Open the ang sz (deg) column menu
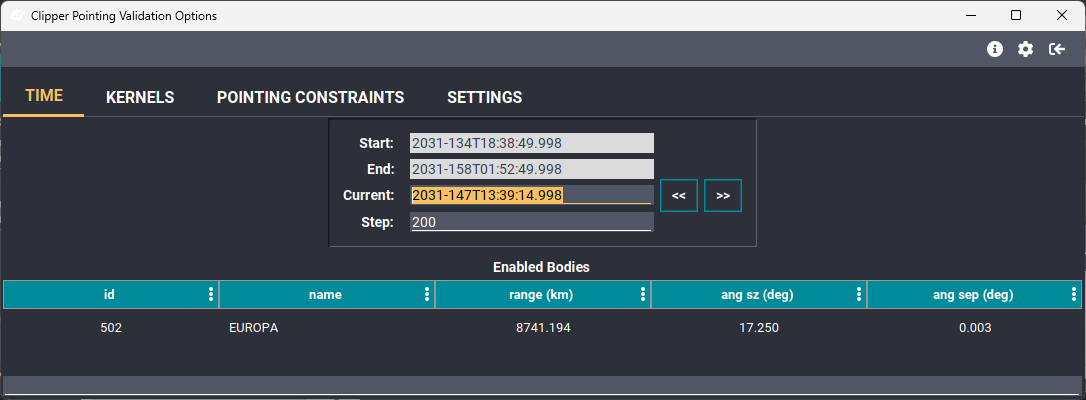Viewport: 1086px width, 400px height. coord(859,295)
